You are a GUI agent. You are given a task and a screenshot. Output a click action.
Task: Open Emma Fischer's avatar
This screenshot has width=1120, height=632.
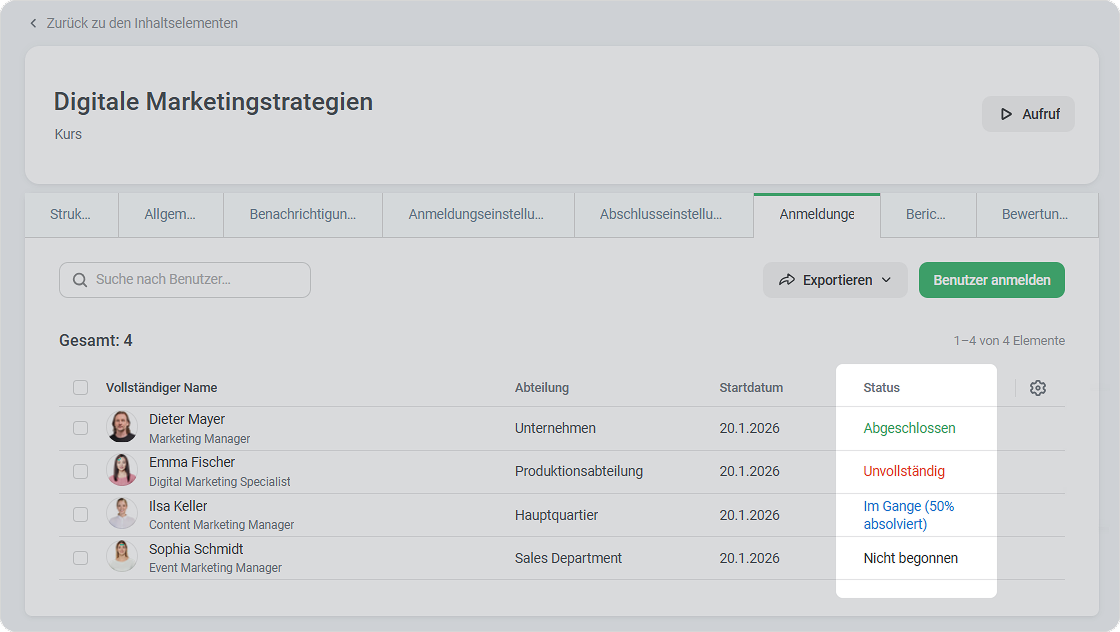pos(122,470)
